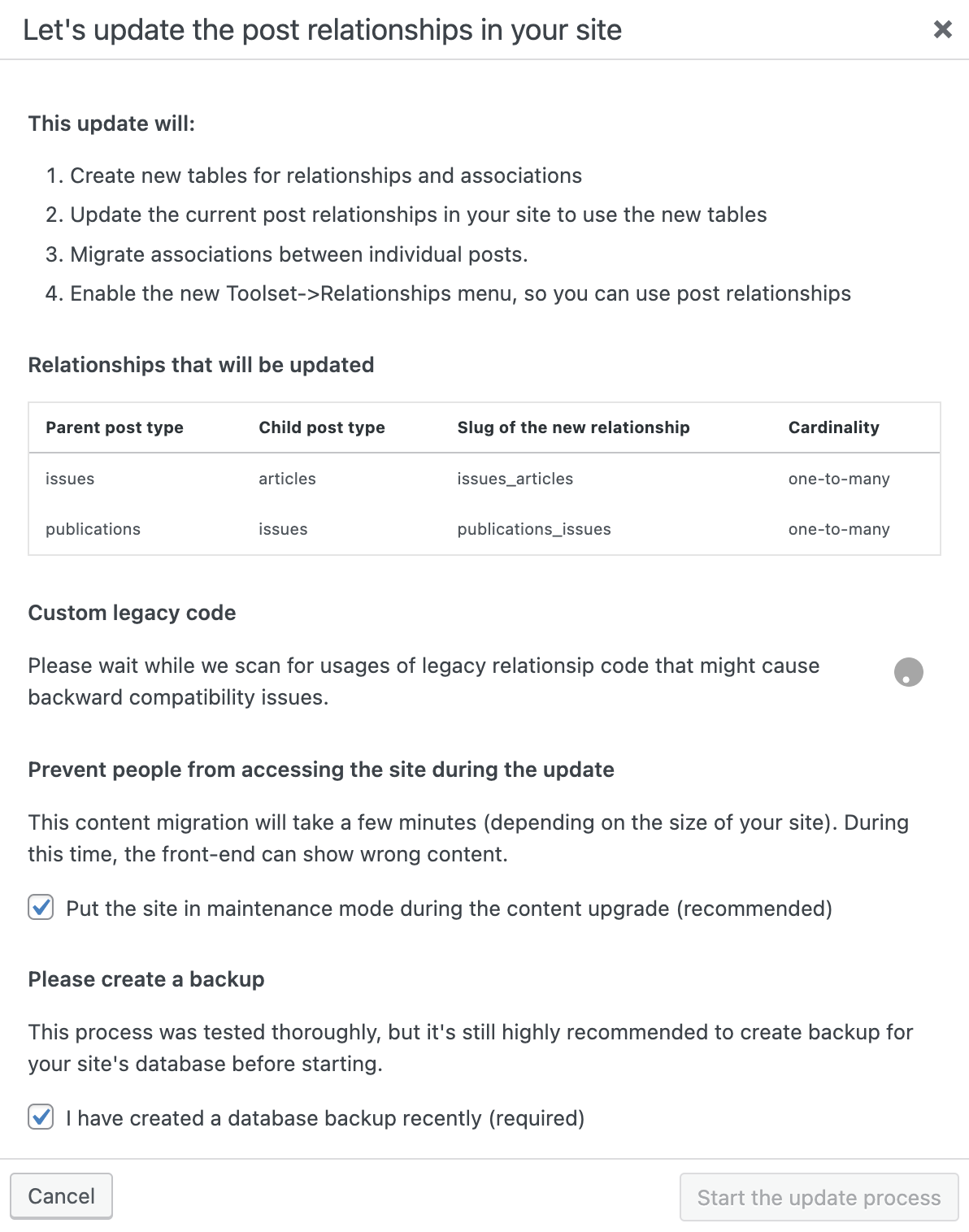The image size is (969, 1232).
Task: Click the publications parent post type cell
Action: pyautogui.click(x=93, y=529)
